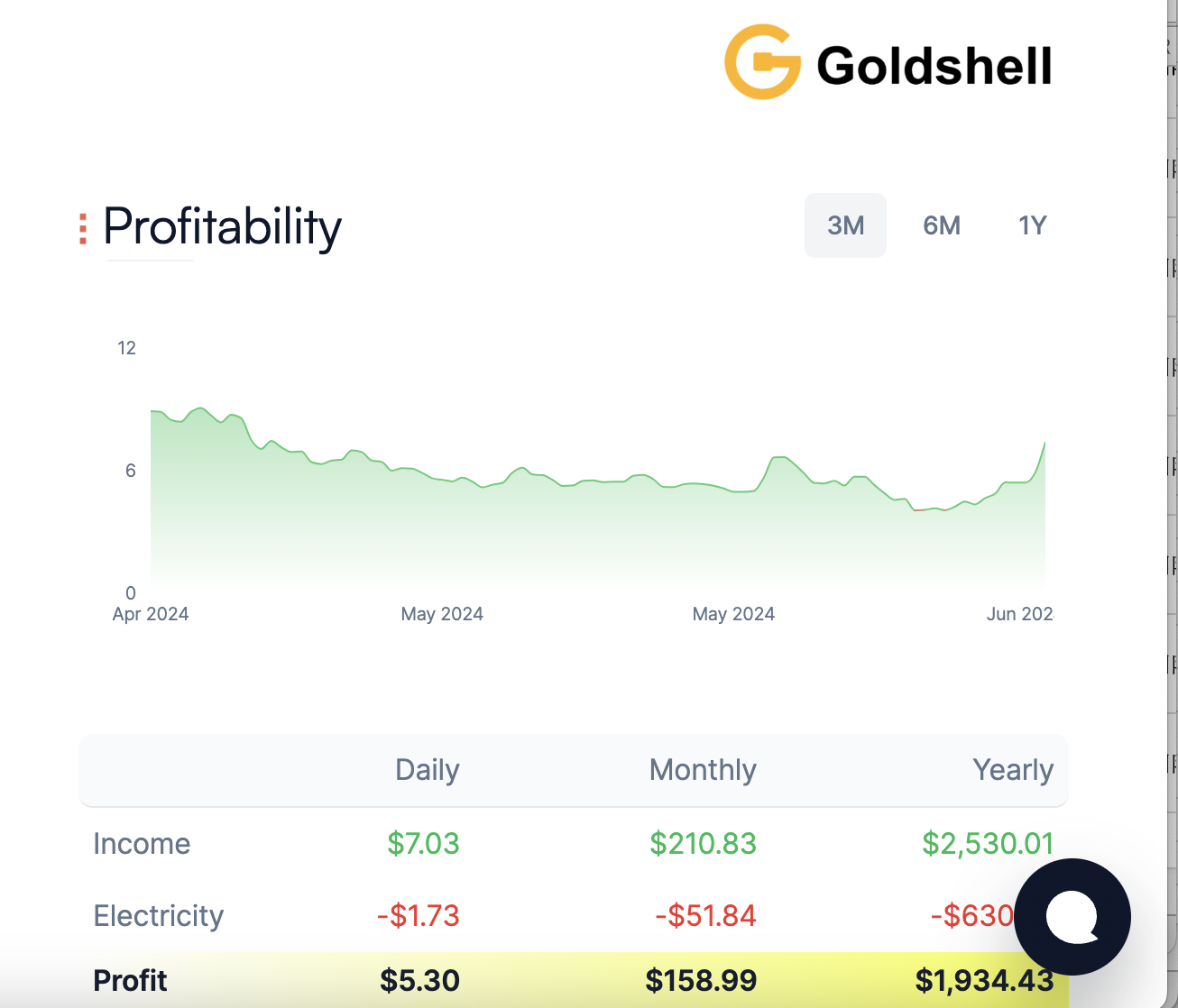
Task: Open the chat bubble widget
Action: point(1072,916)
